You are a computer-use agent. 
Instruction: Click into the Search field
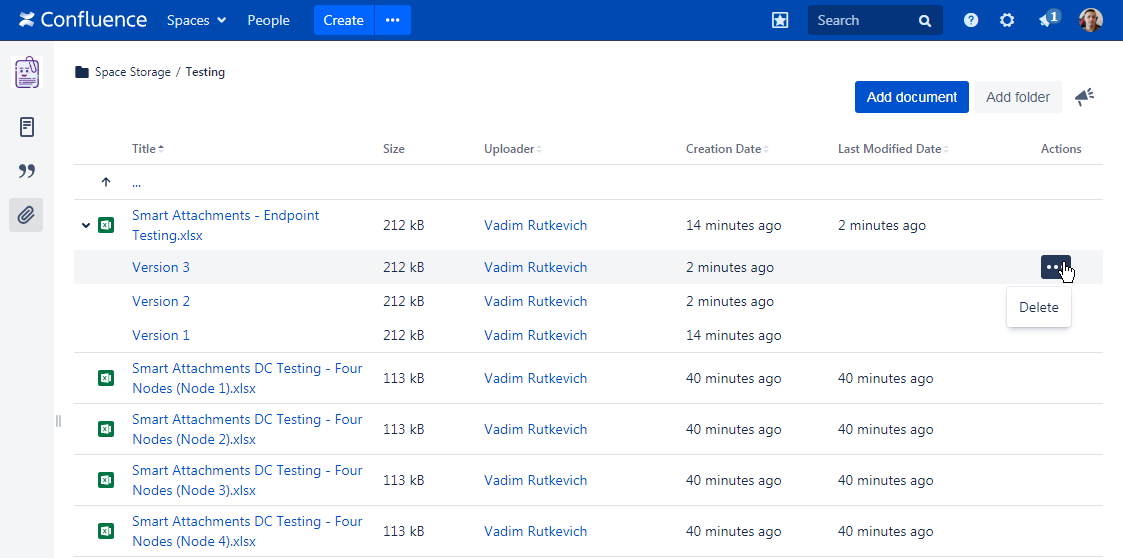(862, 20)
